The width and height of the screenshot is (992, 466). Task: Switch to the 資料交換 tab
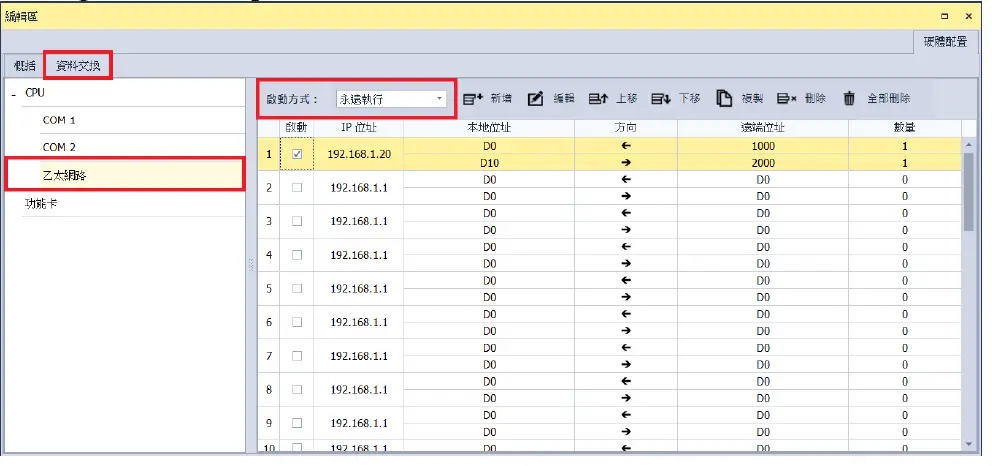click(x=78, y=66)
